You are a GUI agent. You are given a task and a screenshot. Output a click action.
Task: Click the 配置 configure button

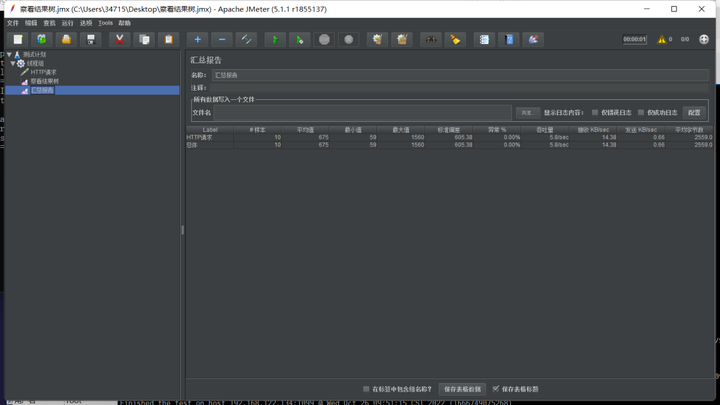(x=694, y=112)
